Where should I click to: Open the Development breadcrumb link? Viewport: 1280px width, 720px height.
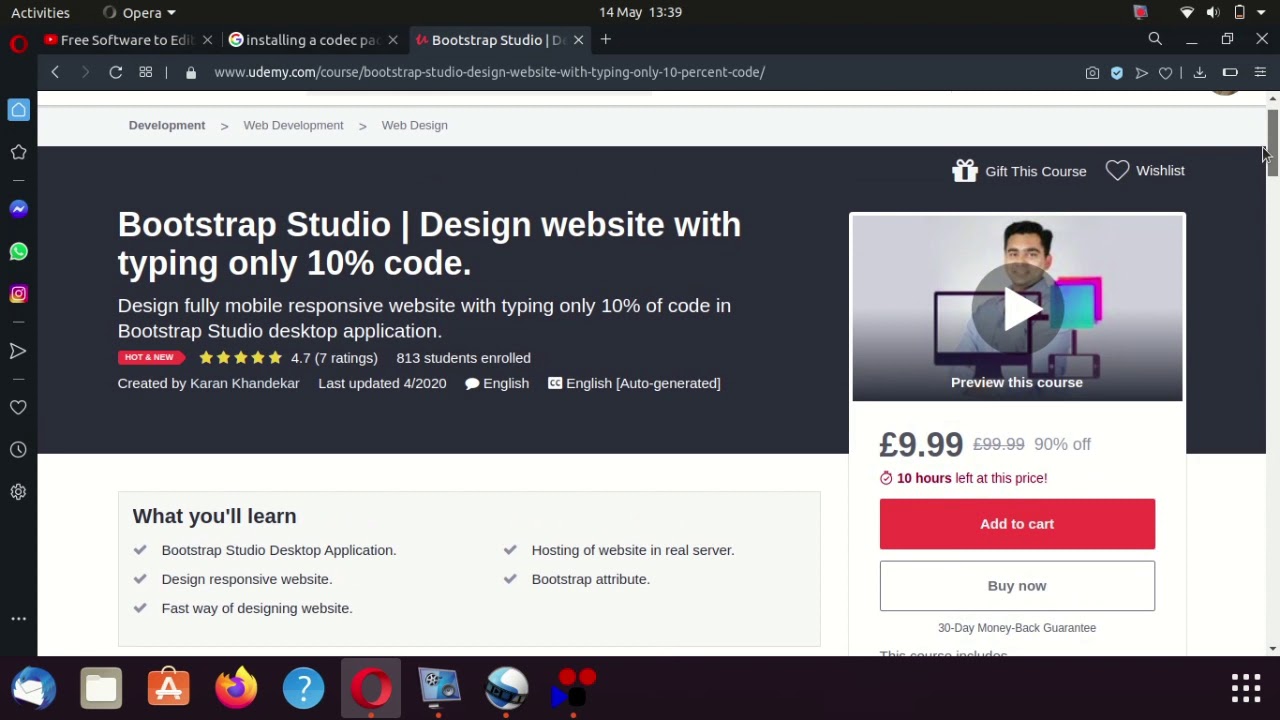167,125
